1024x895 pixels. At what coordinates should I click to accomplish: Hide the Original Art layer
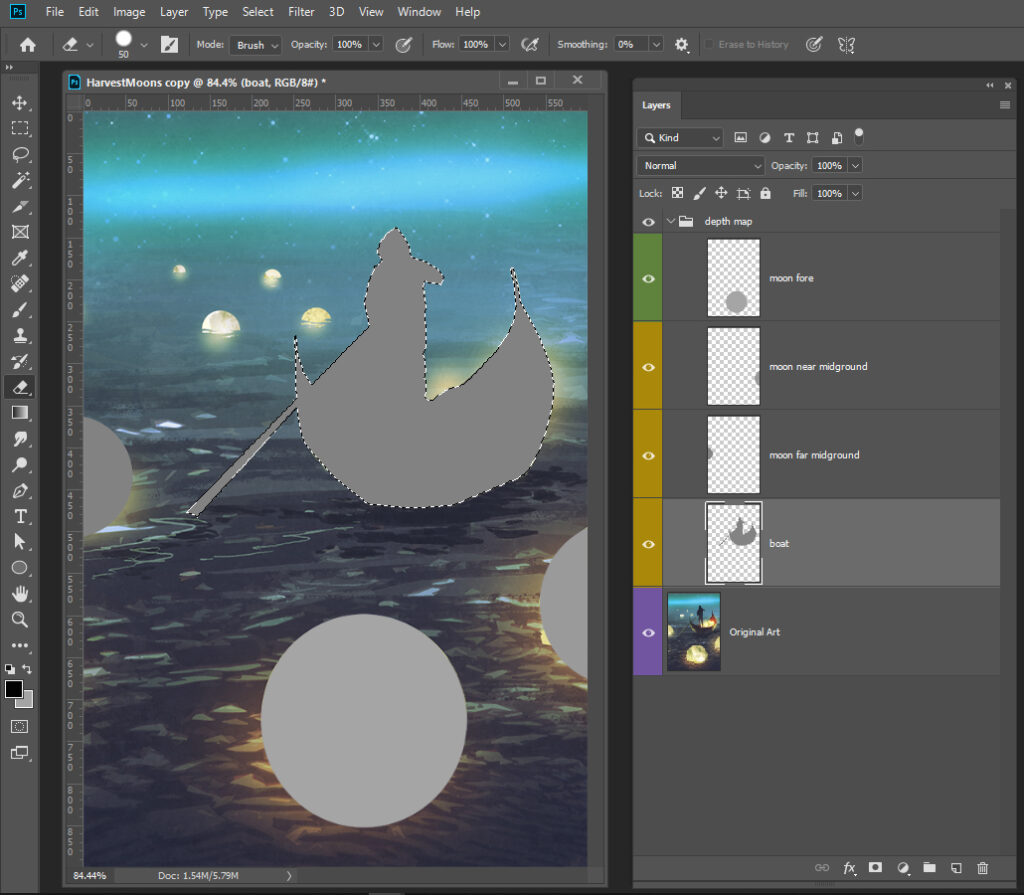648,632
